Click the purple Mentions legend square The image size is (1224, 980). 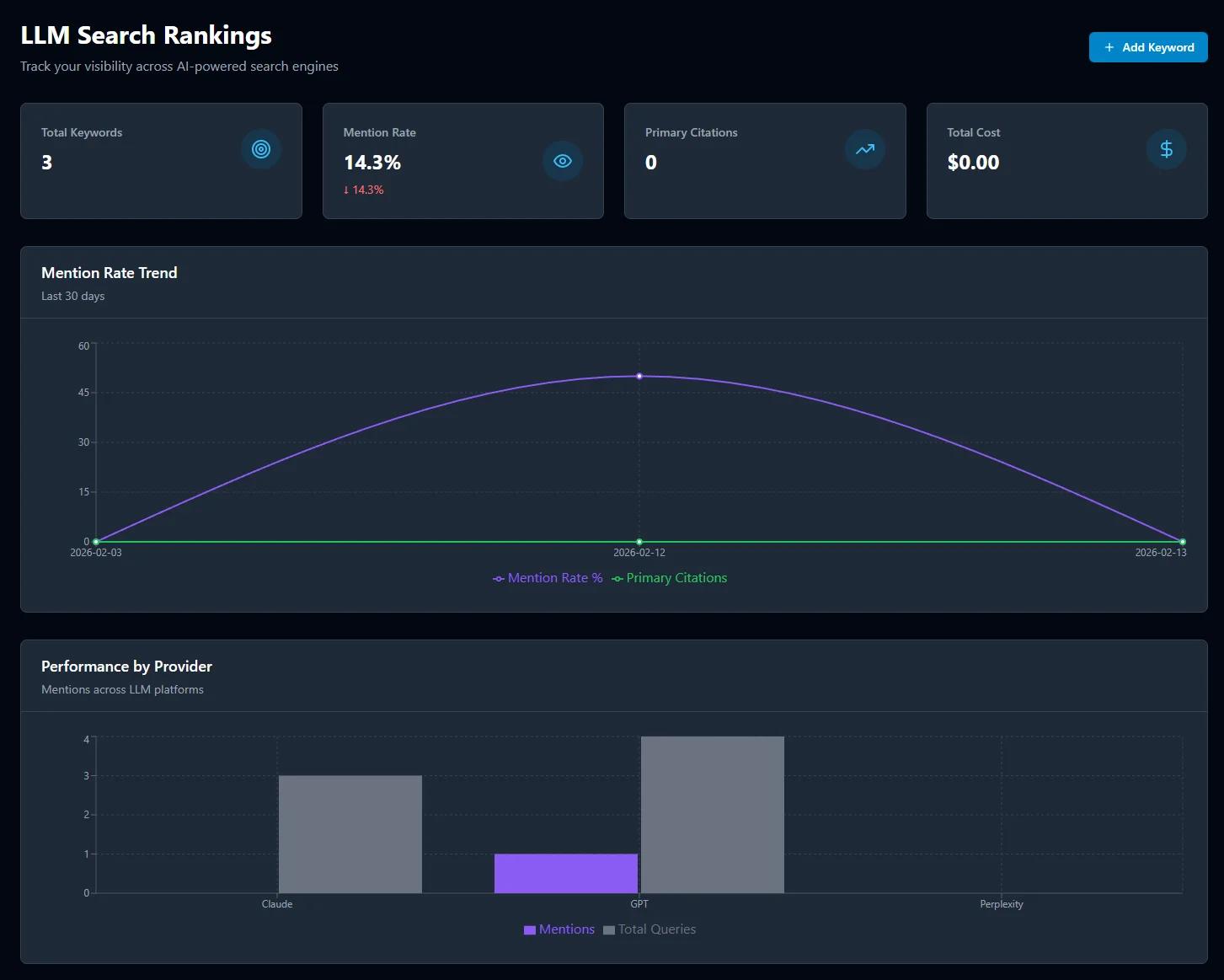click(529, 929)
